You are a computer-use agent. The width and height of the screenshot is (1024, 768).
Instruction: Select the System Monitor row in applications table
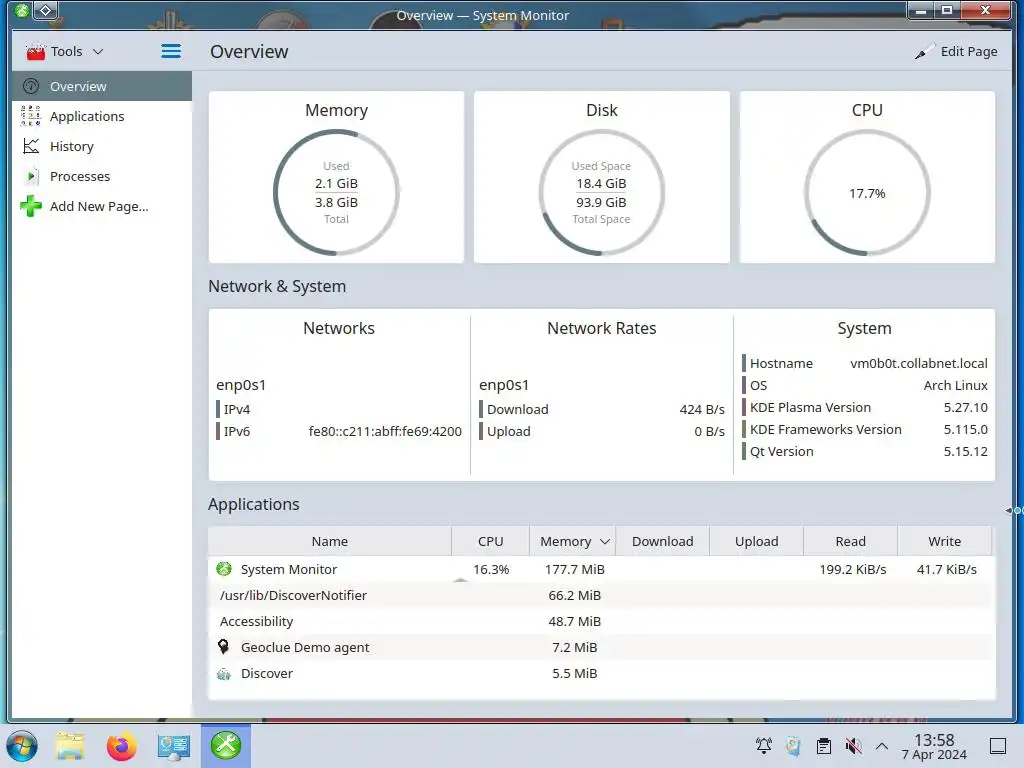[x=601, y=569]
